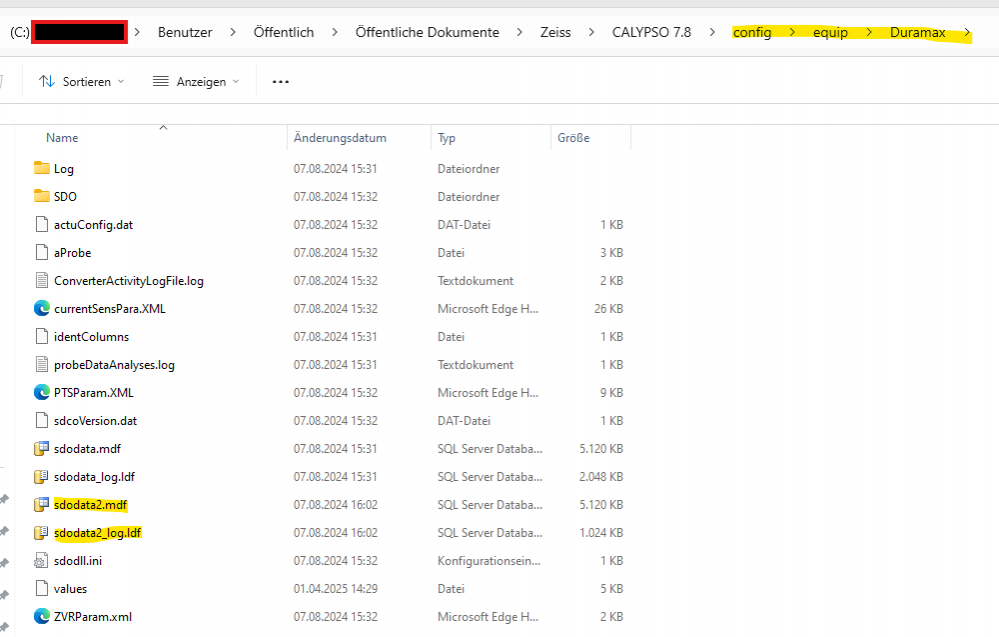Go to the Zeiss breadcrumb folder
Screen dimensions: 999x637
(555, 32)
